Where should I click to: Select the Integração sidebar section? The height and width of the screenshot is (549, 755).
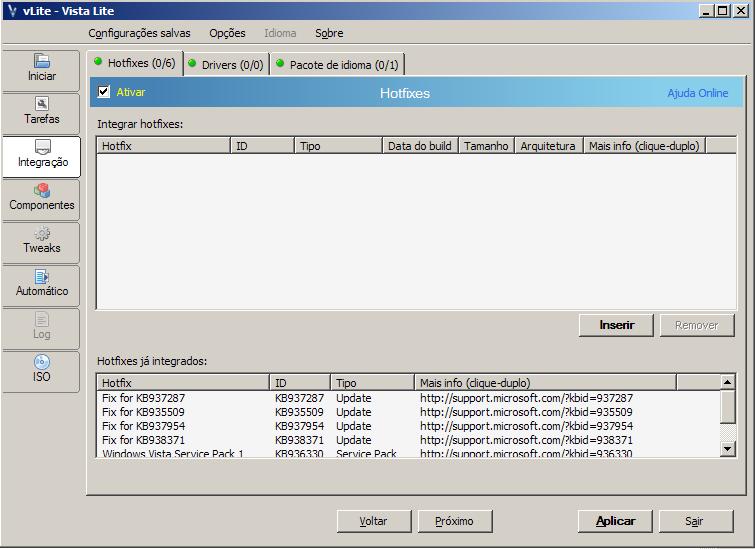click(x=41, y=157)
